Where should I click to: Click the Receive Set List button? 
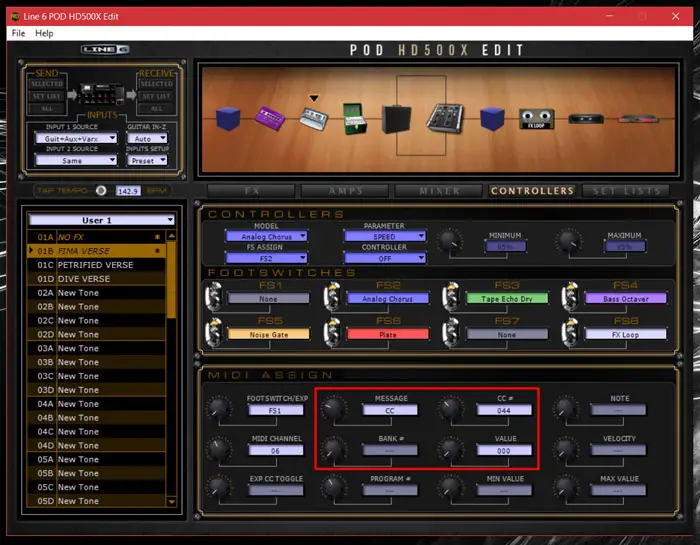156,96
